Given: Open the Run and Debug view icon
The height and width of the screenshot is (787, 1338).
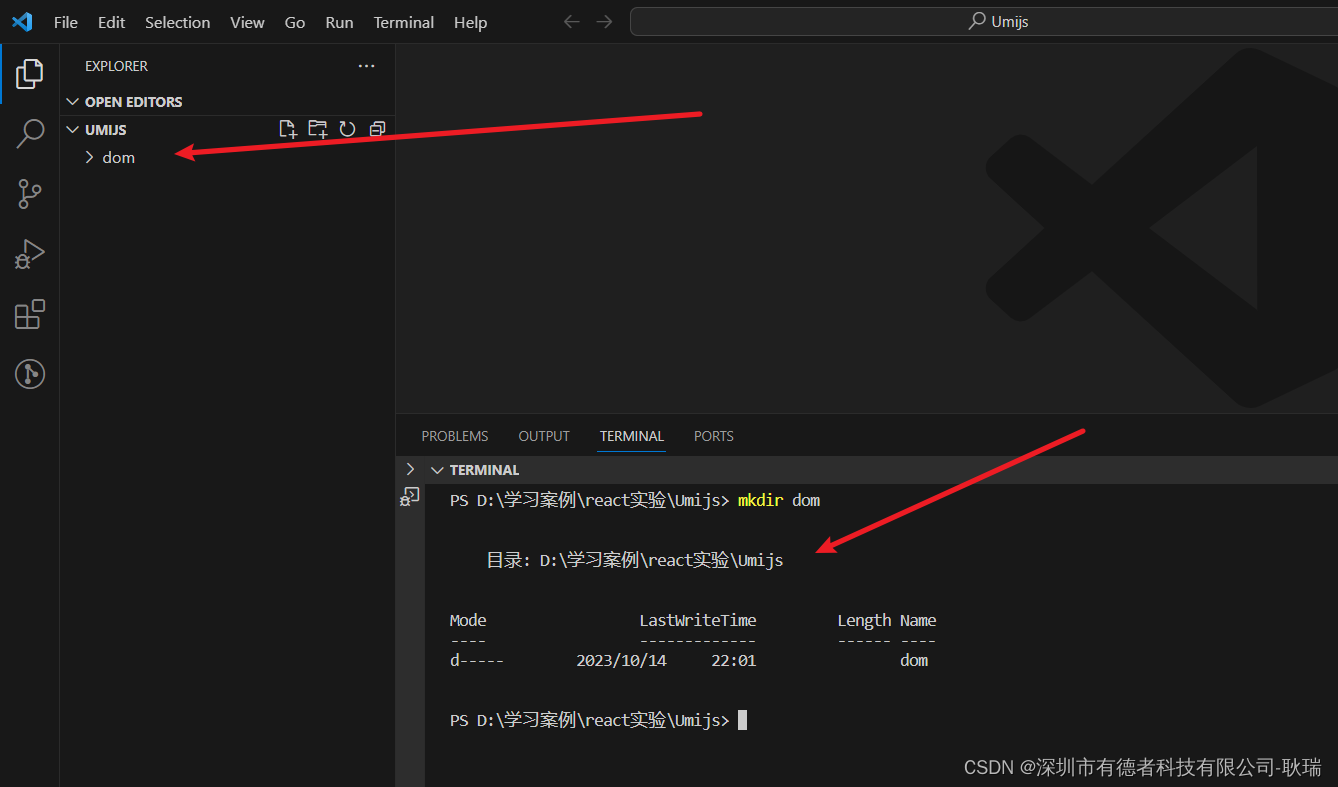Looking at the screenshot, I should click(30, 254).
